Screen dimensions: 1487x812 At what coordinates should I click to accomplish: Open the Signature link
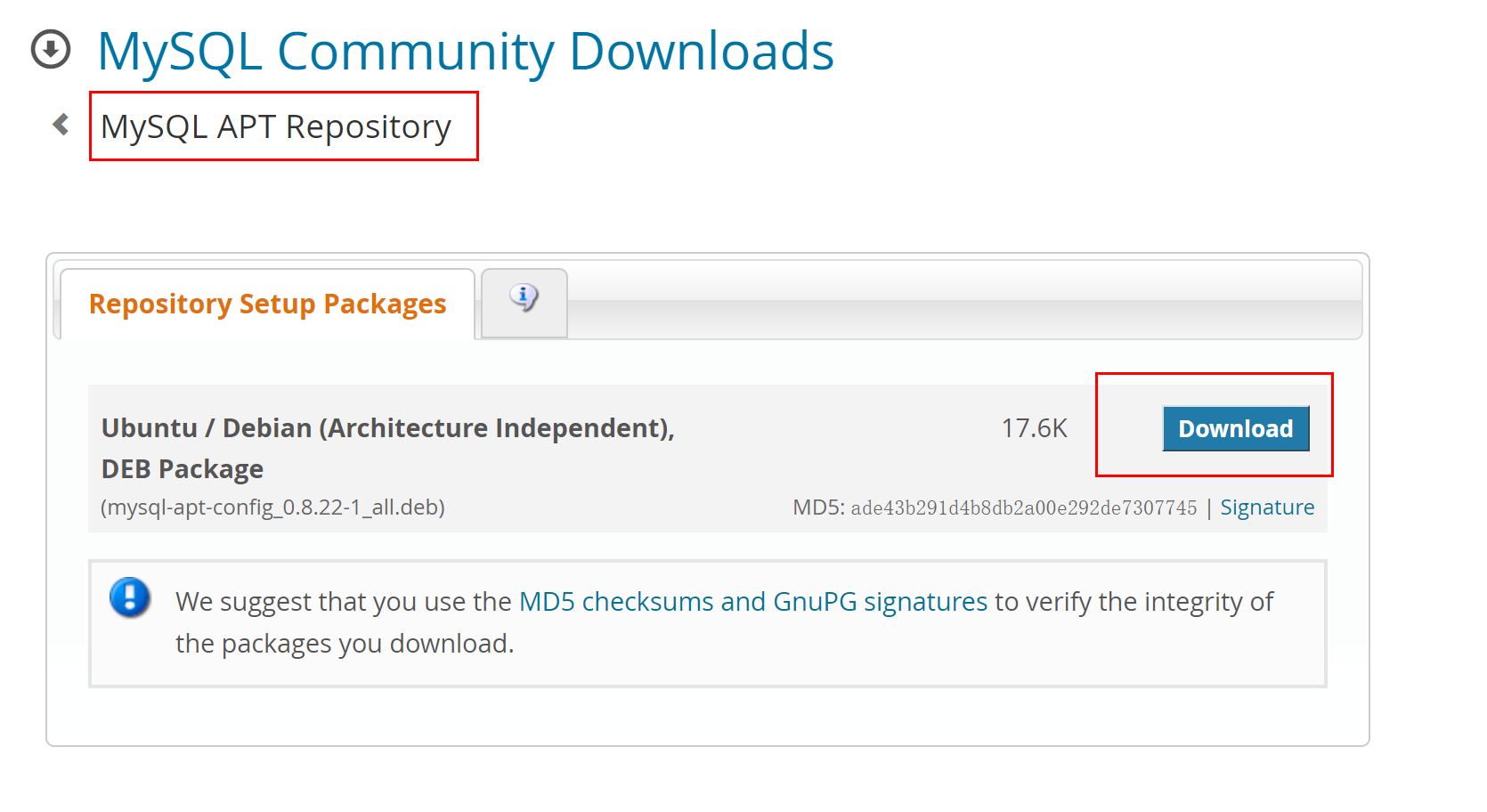point(1267,507)
